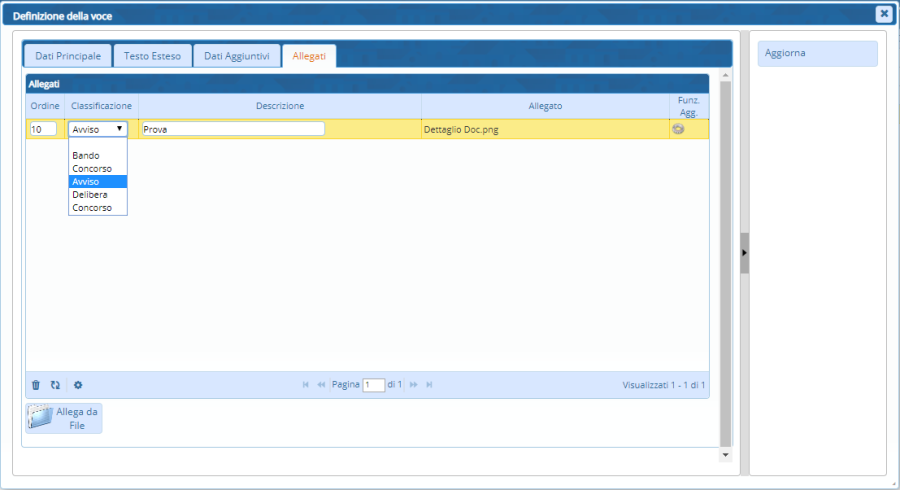
Task: Click the Ordine field with value 10
Action: [x=43, y=129]
